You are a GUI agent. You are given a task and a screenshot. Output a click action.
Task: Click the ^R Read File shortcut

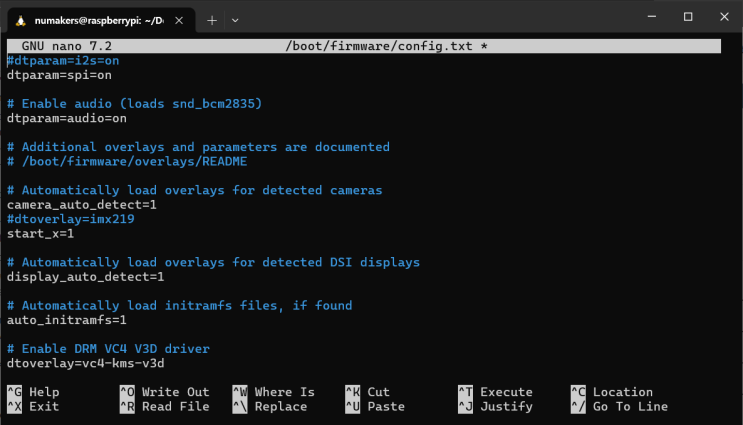pyautogui.click(x=164, y=407)
